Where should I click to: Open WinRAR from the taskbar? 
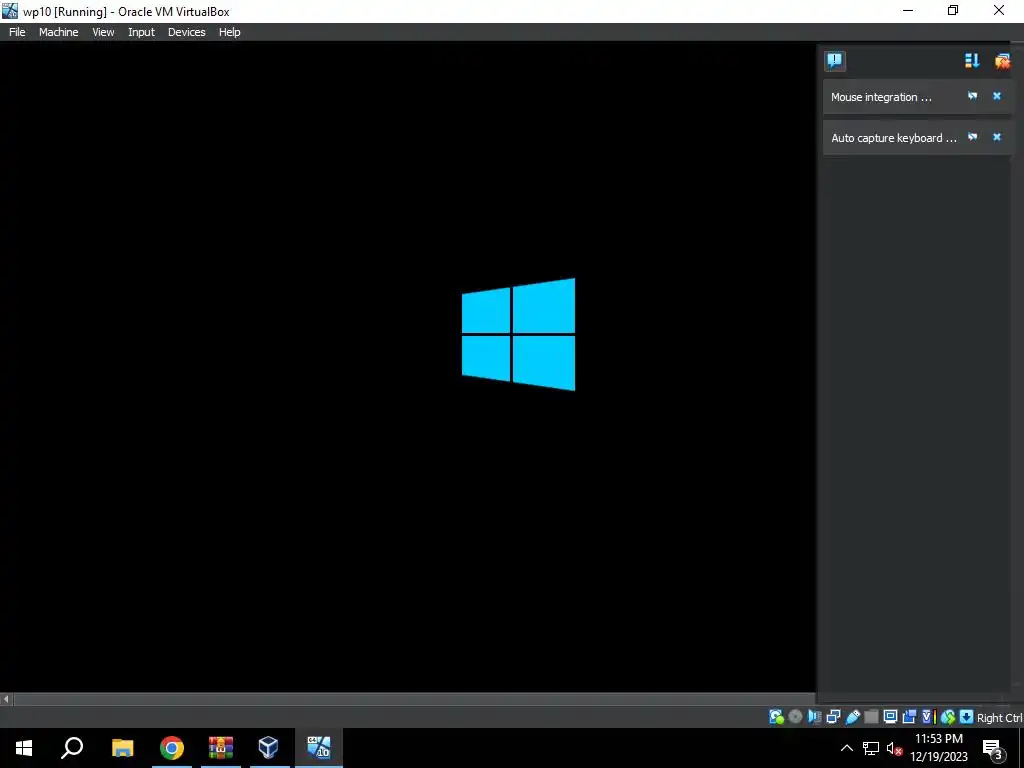[221, 748]
